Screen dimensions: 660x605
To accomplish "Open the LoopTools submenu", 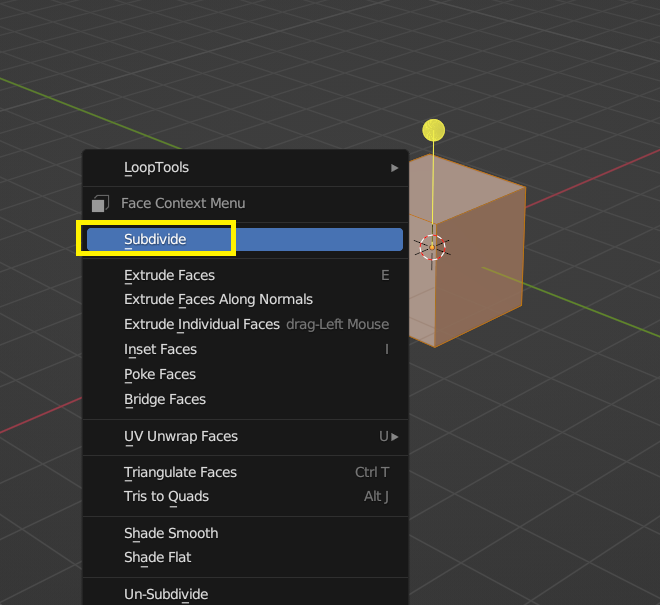I will 245,168.
